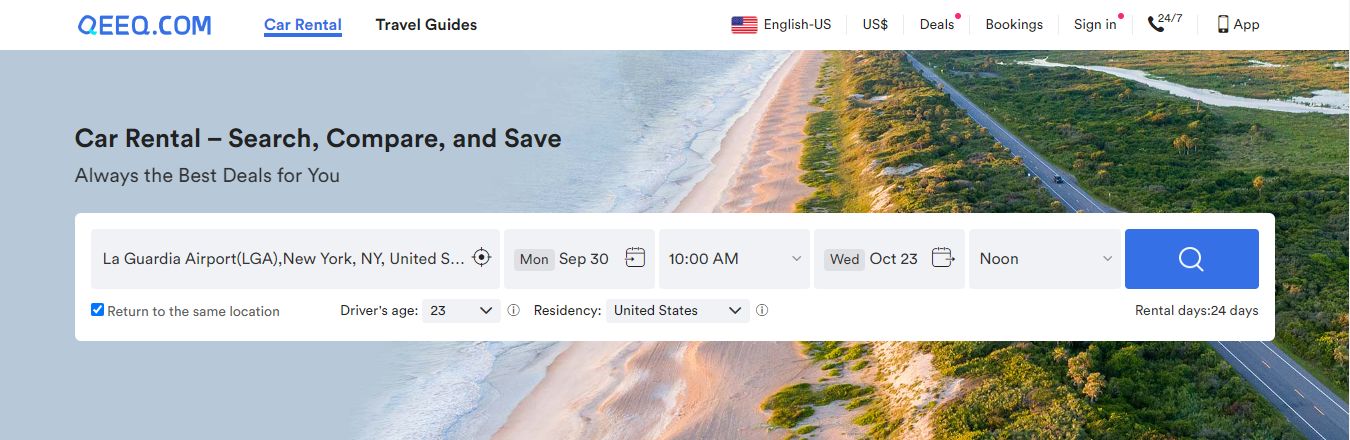
Task: Open the Noon drop-off time dropdown
Action: [1045, 259]
